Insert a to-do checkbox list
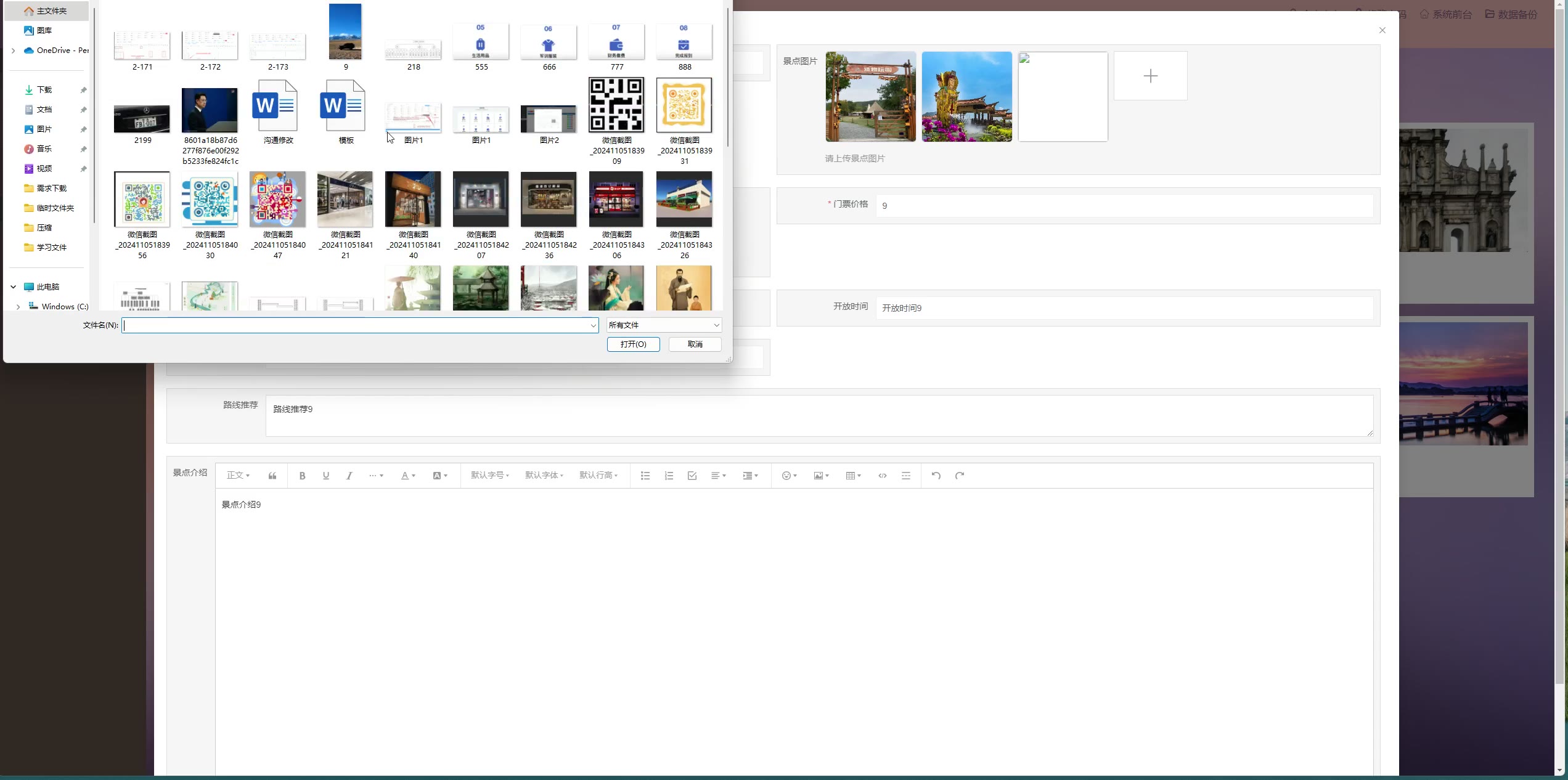 tap(692, 476)
